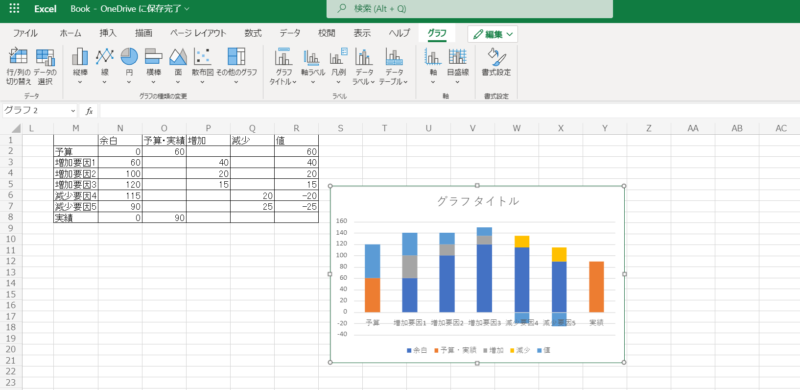Open Chart Title (グラフタイトル) options
Screen dimensions: 800x390
[x=283, y=67]
